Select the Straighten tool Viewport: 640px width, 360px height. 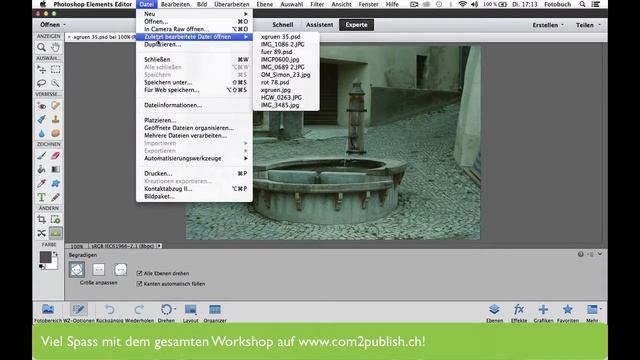pos(56,233)
